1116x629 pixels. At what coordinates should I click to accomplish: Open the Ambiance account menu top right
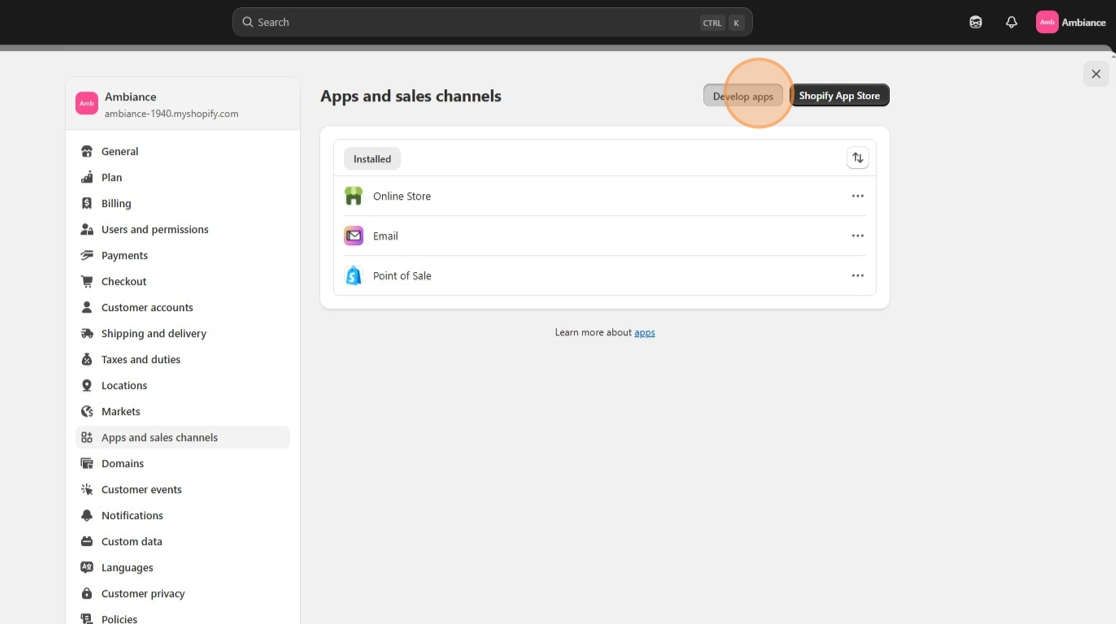pyautogui.click(x=1071, y=22)
